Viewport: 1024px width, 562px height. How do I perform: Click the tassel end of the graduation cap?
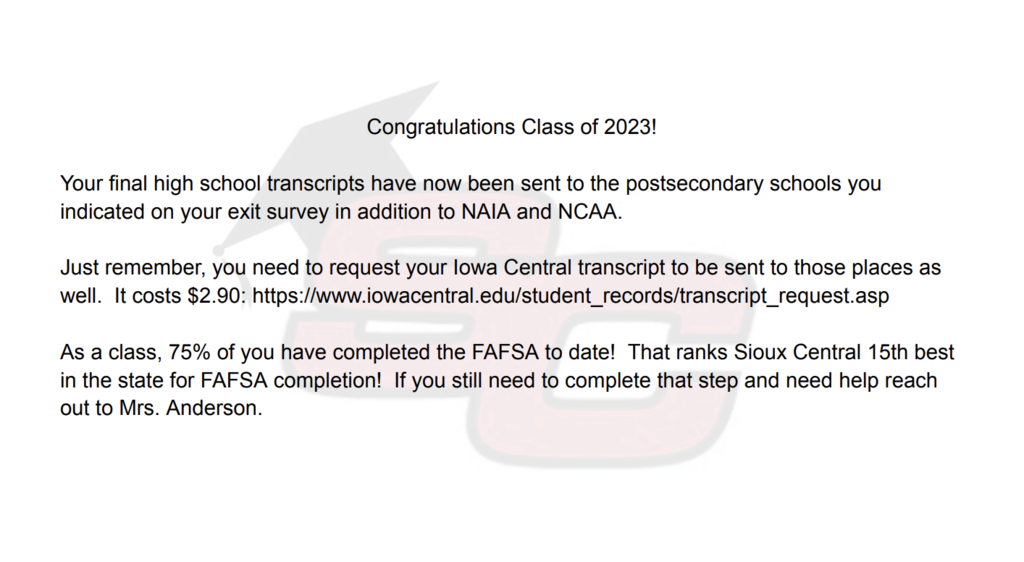click(x=219, y=249)
